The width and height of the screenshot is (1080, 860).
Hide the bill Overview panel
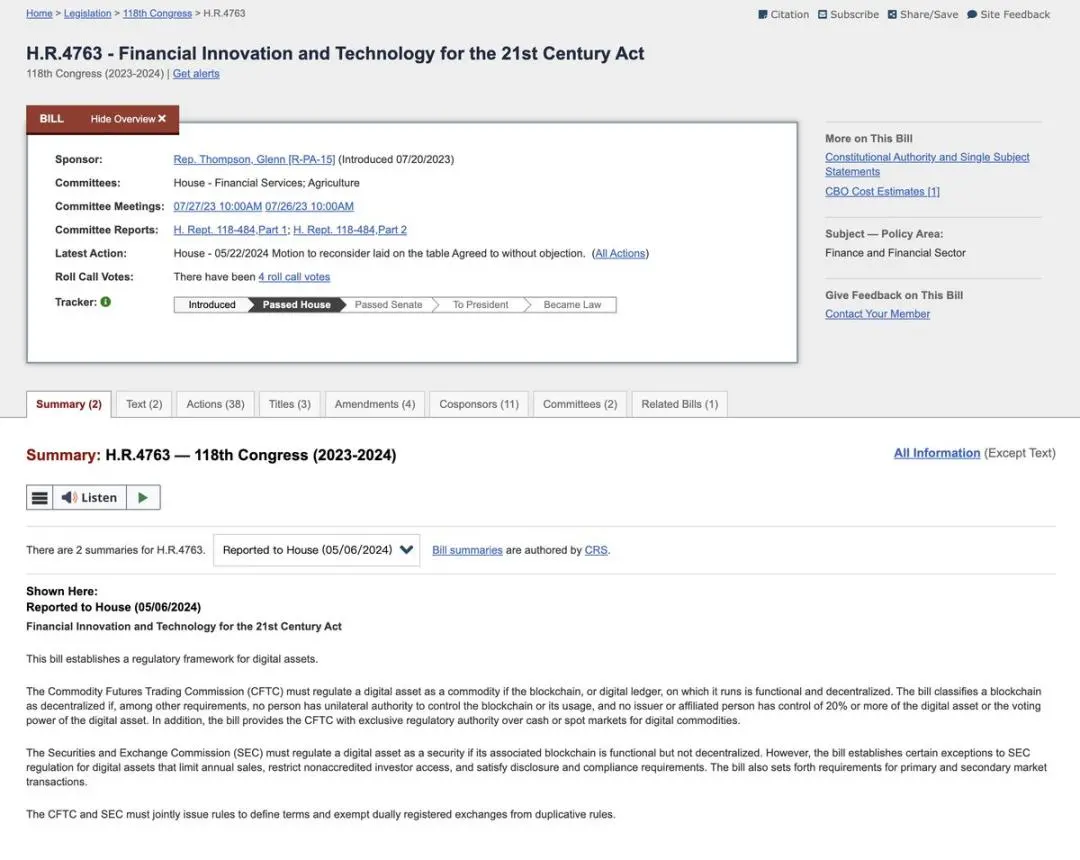click(128, 119)
